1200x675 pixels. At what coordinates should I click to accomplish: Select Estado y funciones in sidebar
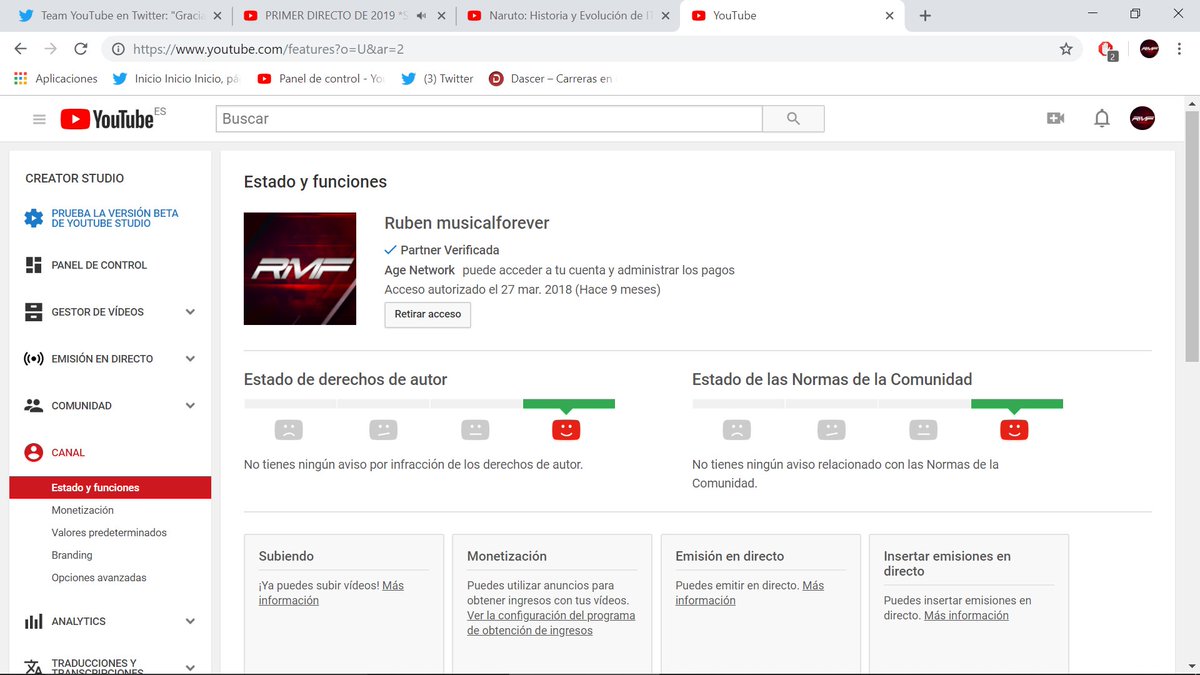(x=110, y=488)
